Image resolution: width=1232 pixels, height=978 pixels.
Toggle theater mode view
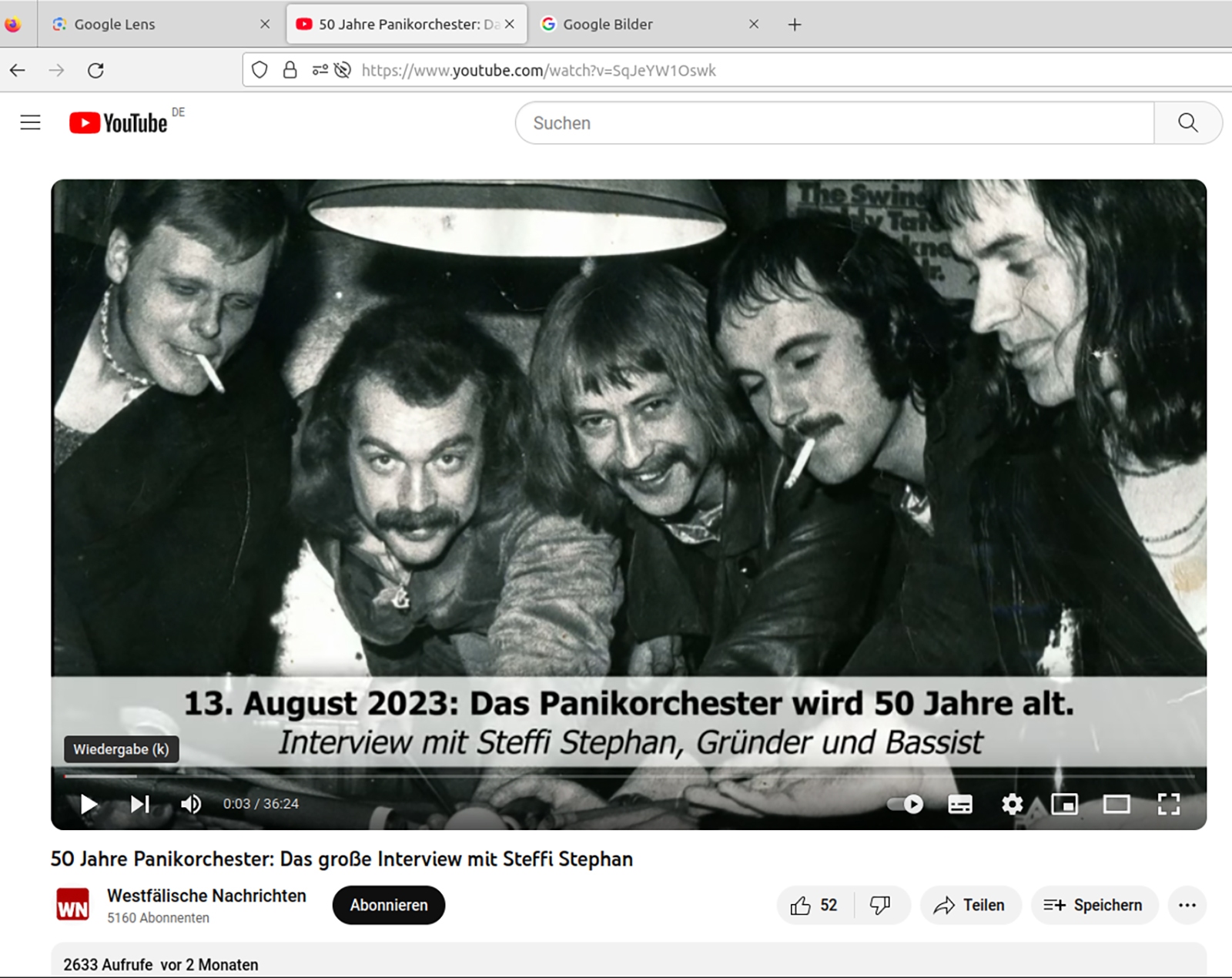click(x=1116, y=804)
